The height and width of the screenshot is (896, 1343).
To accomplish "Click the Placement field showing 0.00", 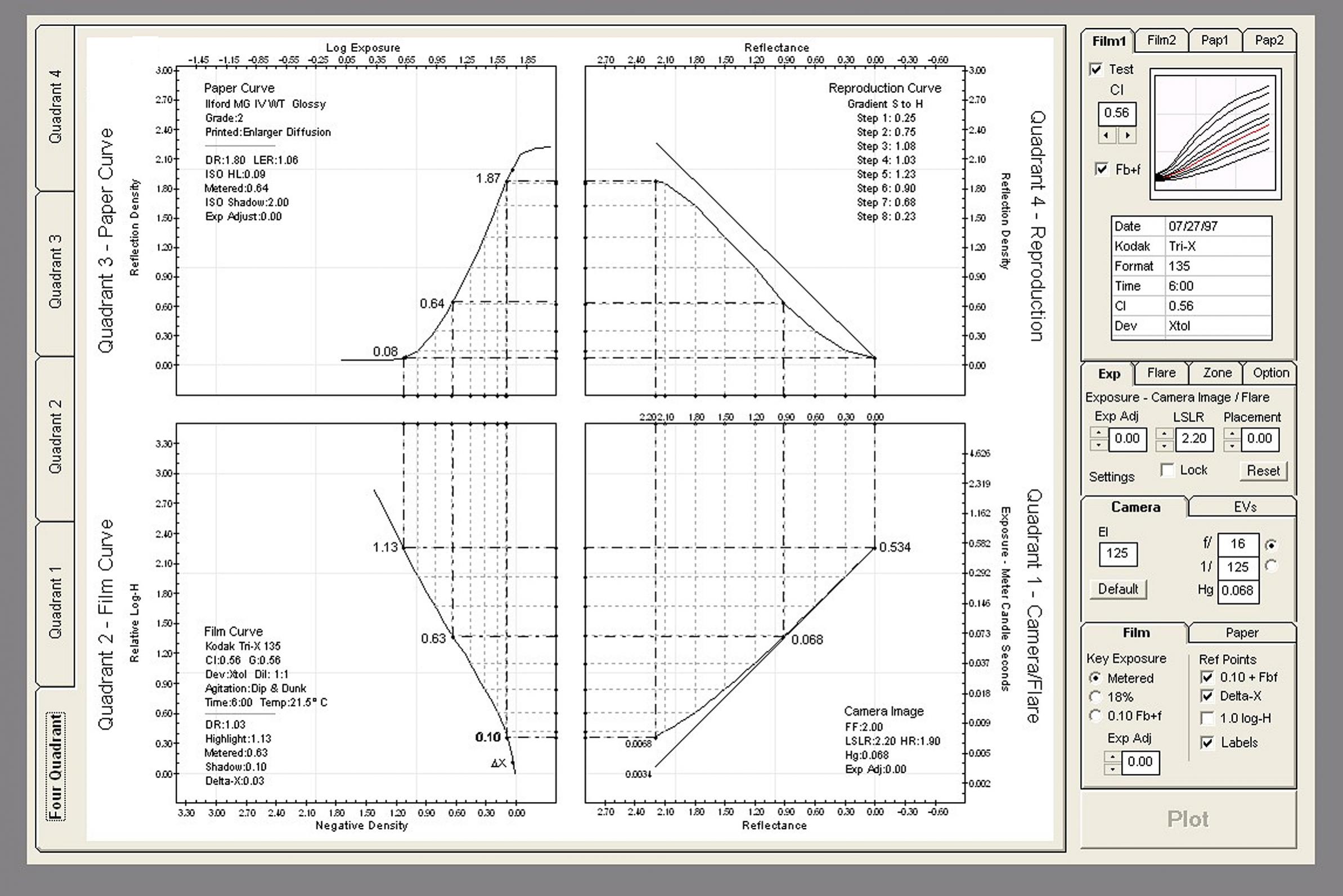I will coord(1260,439).
